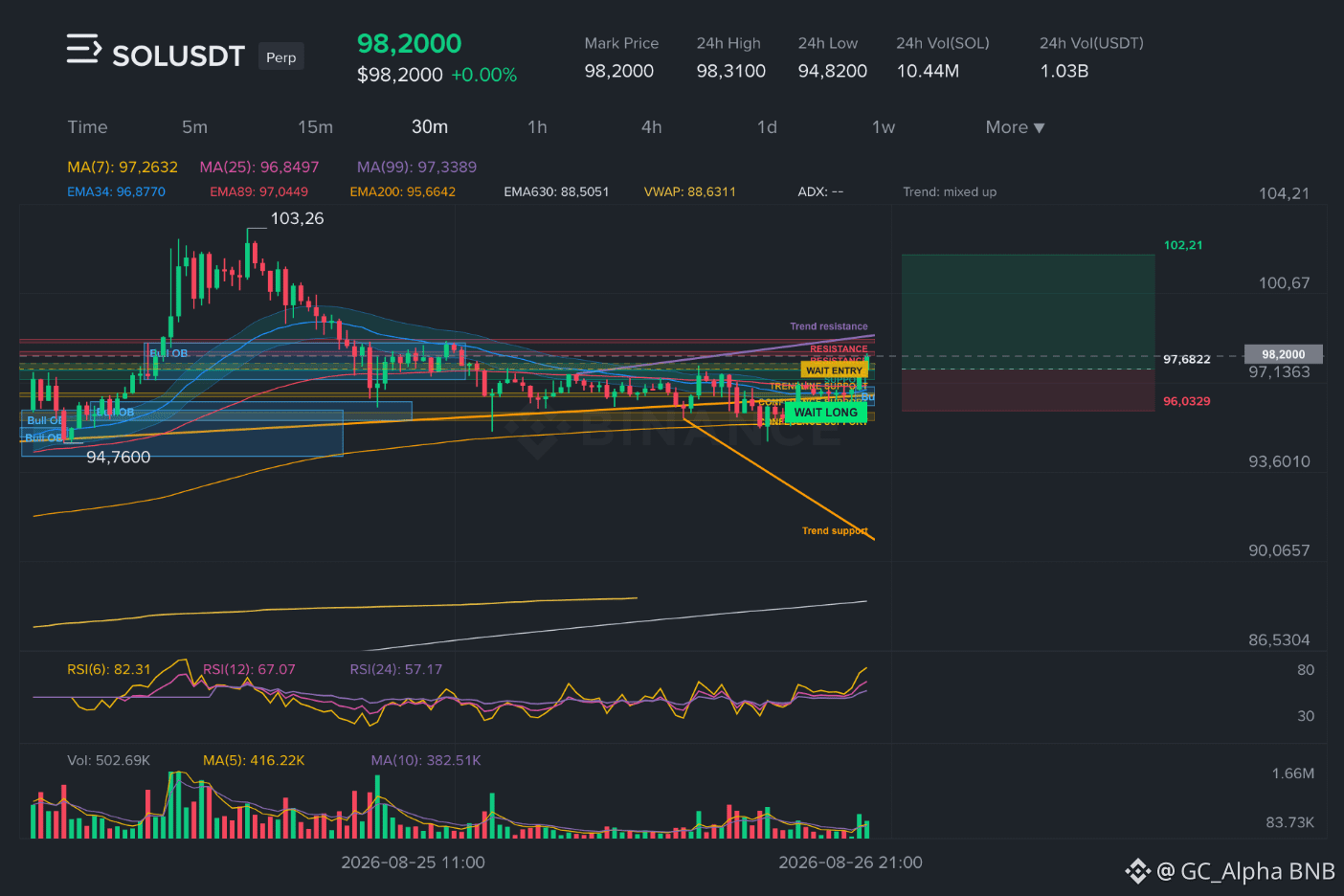
Task: Click the @GC_Alpha BNB author handle
Action: tap(1245, 871)
